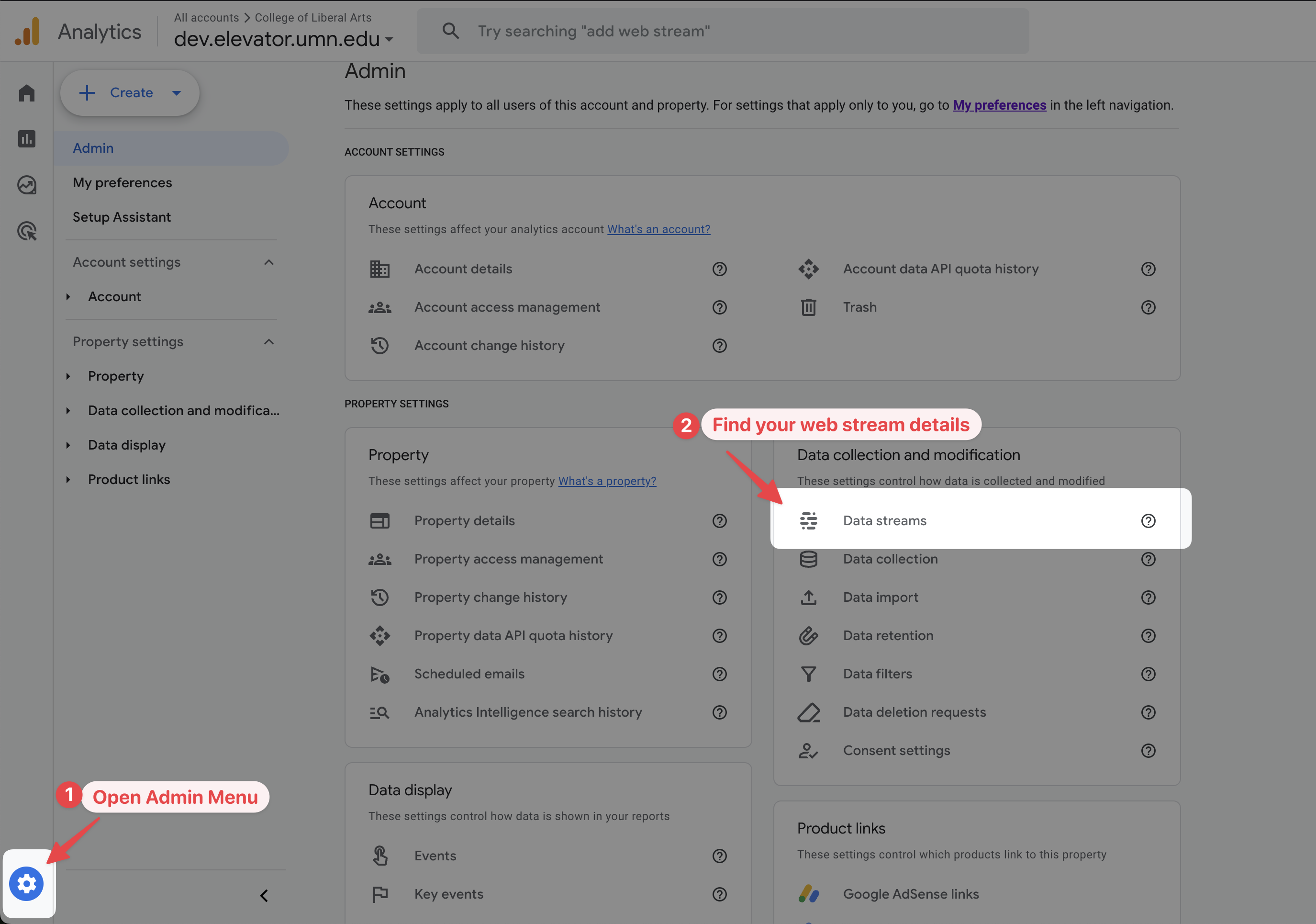This screenshot has width=1316, height=924.
Task: Click the Data streams icon
Action: click(x=808, y=521)
